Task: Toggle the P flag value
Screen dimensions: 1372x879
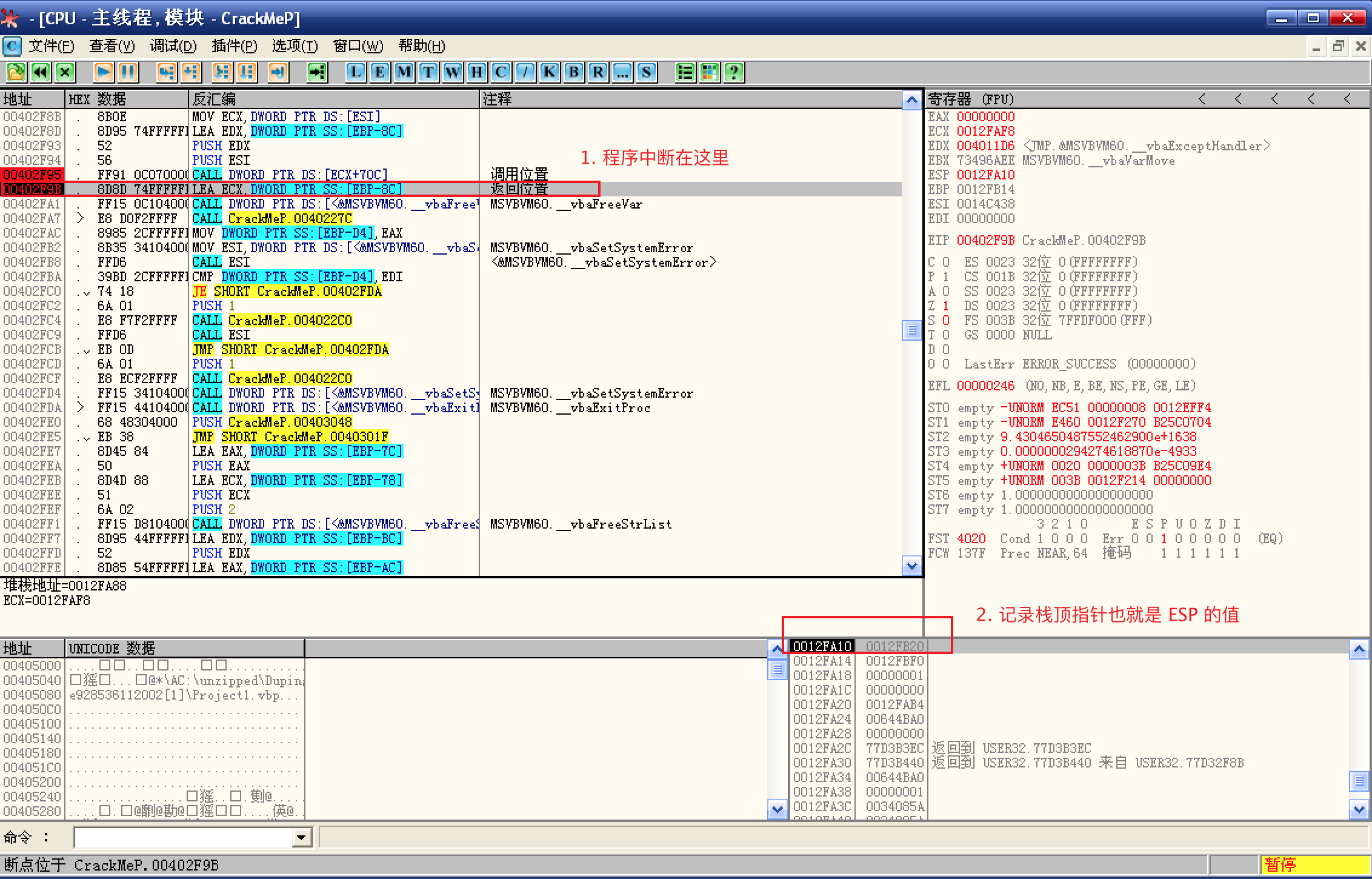Action: coord(945,277)
